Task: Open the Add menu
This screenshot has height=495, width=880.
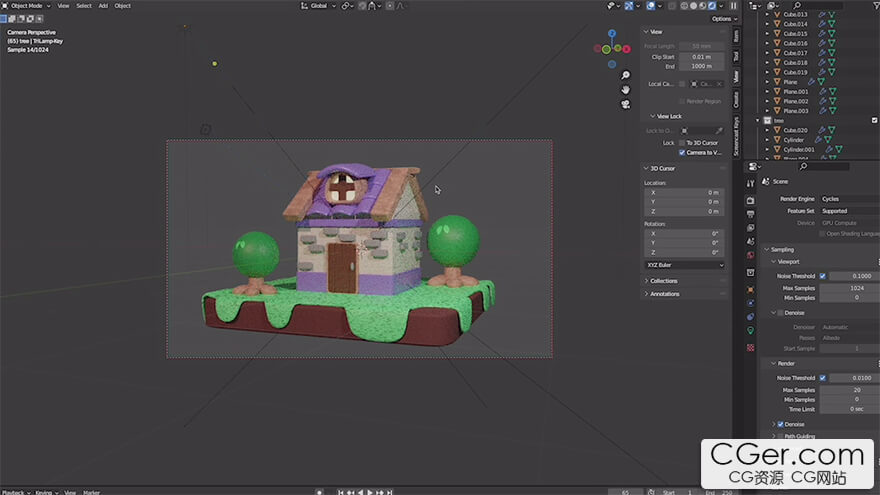Action: (x=103, y=6)
